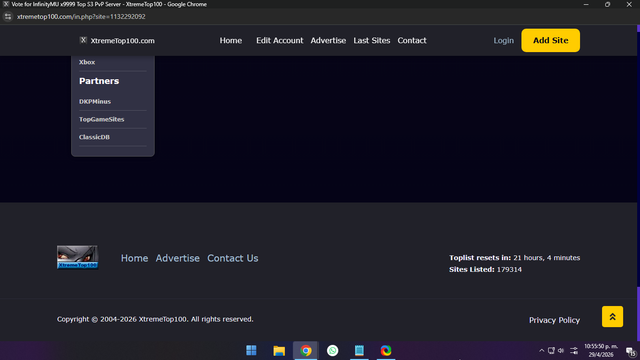Open File Explorer from taskbar
This screenshot has width=640, height=360.
pos(279,350)
